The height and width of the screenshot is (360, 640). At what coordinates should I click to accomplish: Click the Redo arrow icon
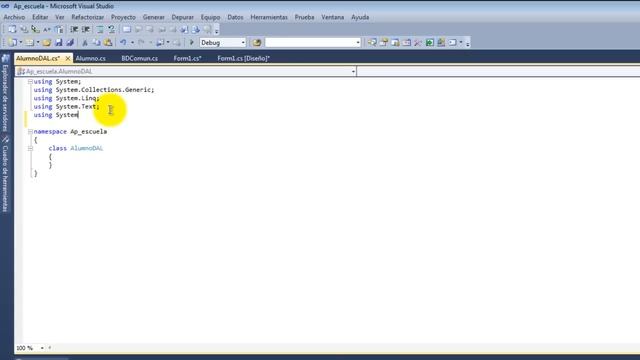[141, 42]
